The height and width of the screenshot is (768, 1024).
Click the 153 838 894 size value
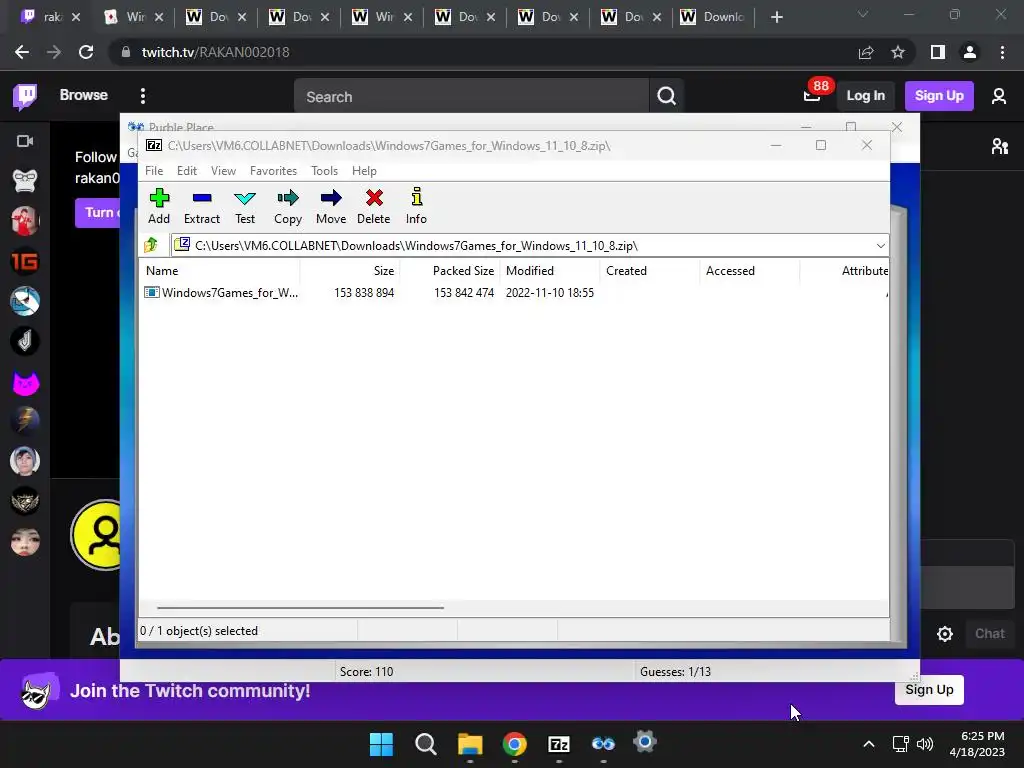pos(364,293)
